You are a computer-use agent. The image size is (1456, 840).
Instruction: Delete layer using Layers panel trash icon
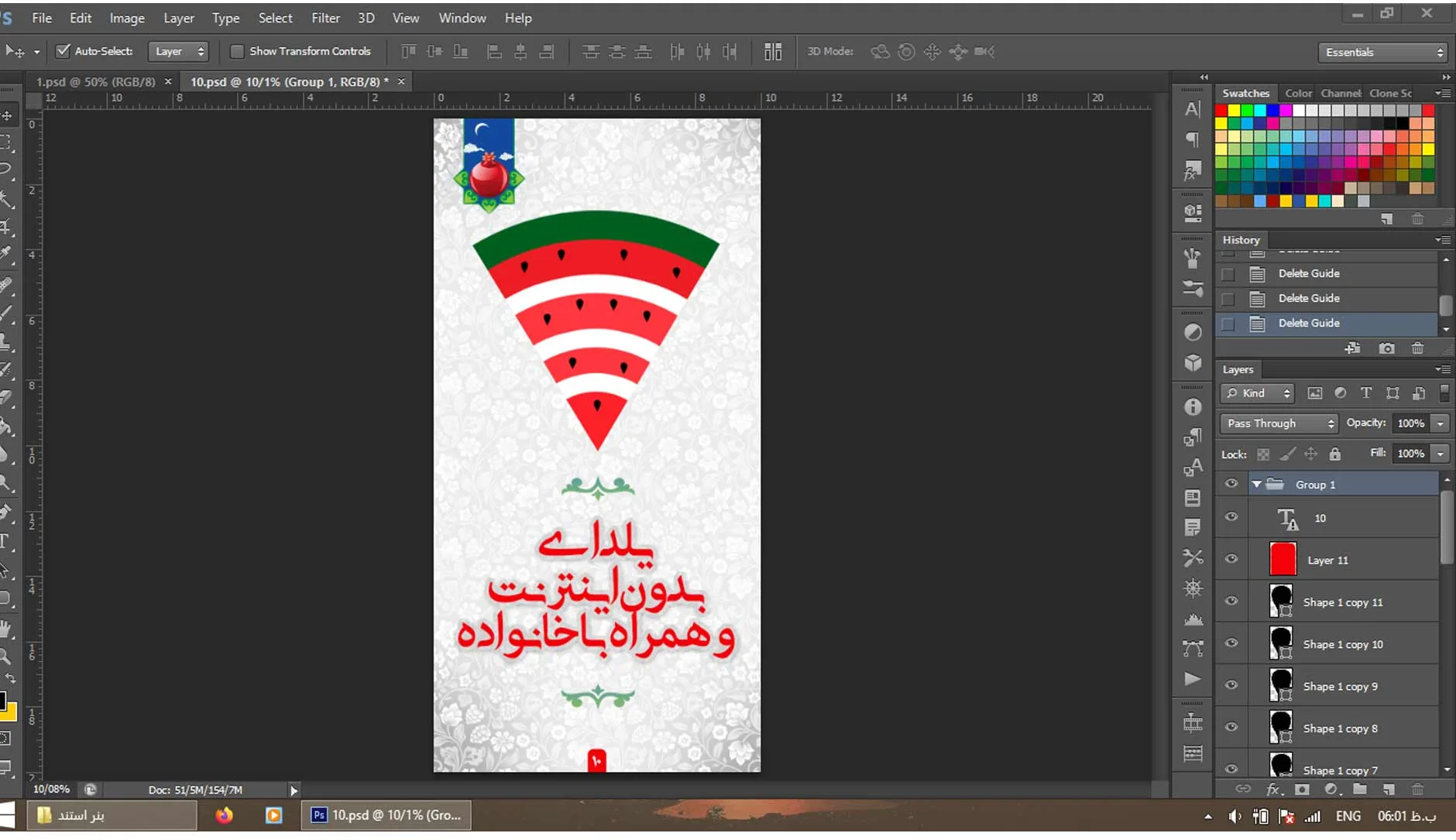[1417, 790]
